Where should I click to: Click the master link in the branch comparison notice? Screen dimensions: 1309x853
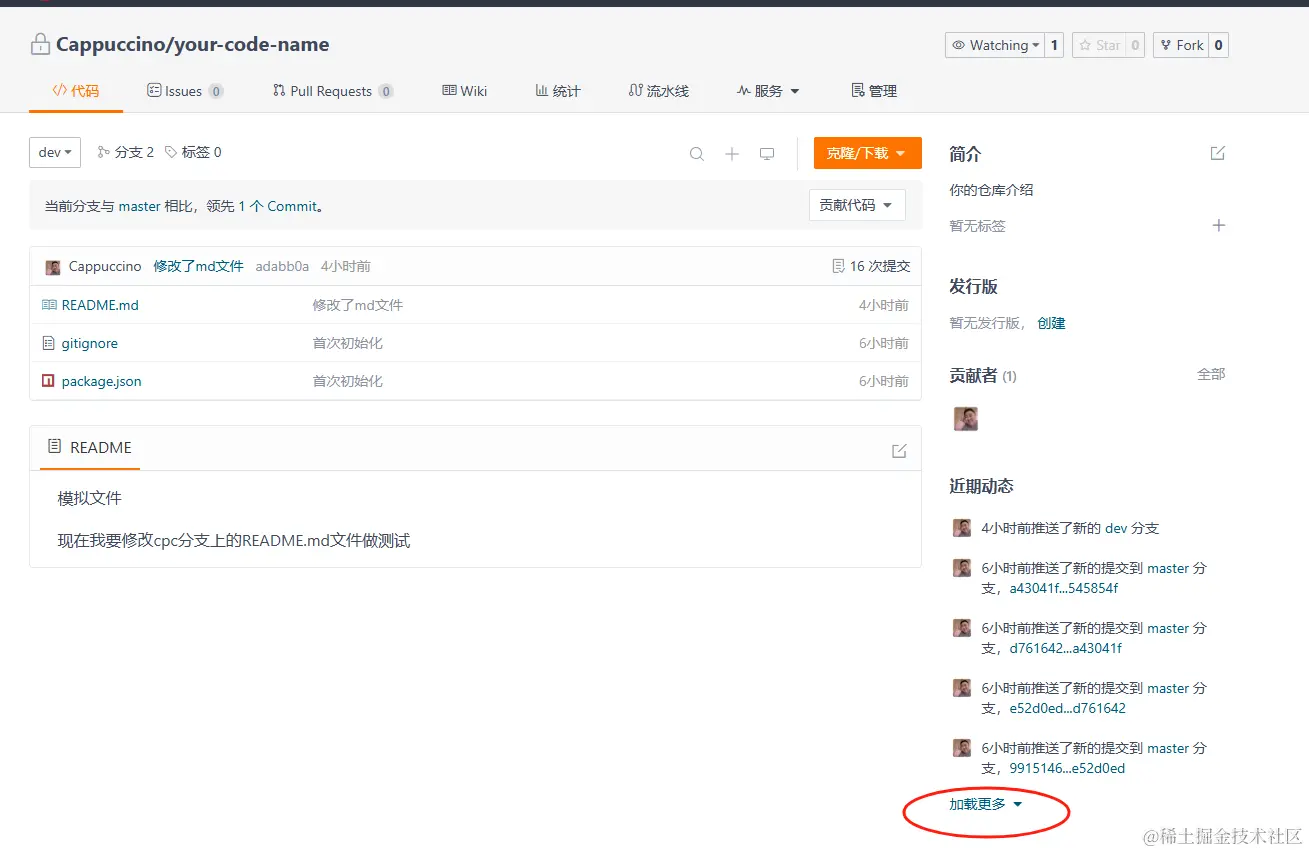(140, 206)
